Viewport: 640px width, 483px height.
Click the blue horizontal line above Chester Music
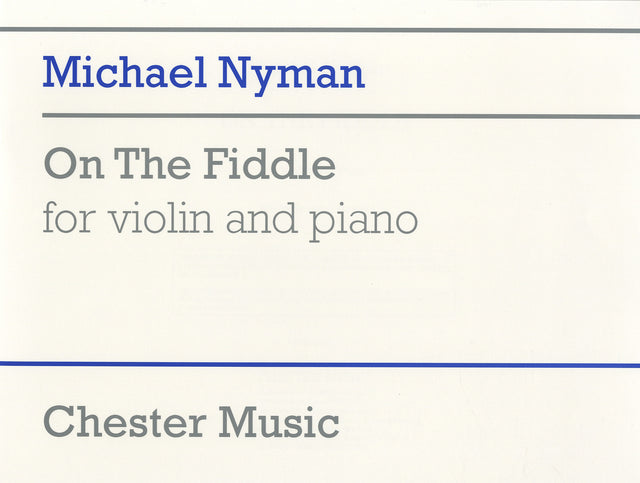[x=320, y=364]
